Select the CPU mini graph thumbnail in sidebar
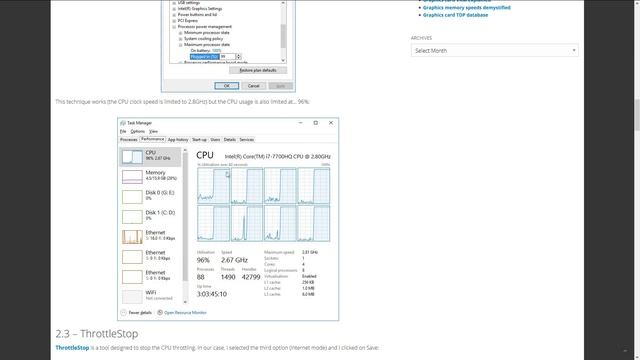This screenshot has width=640, height=360. [132, 157]
